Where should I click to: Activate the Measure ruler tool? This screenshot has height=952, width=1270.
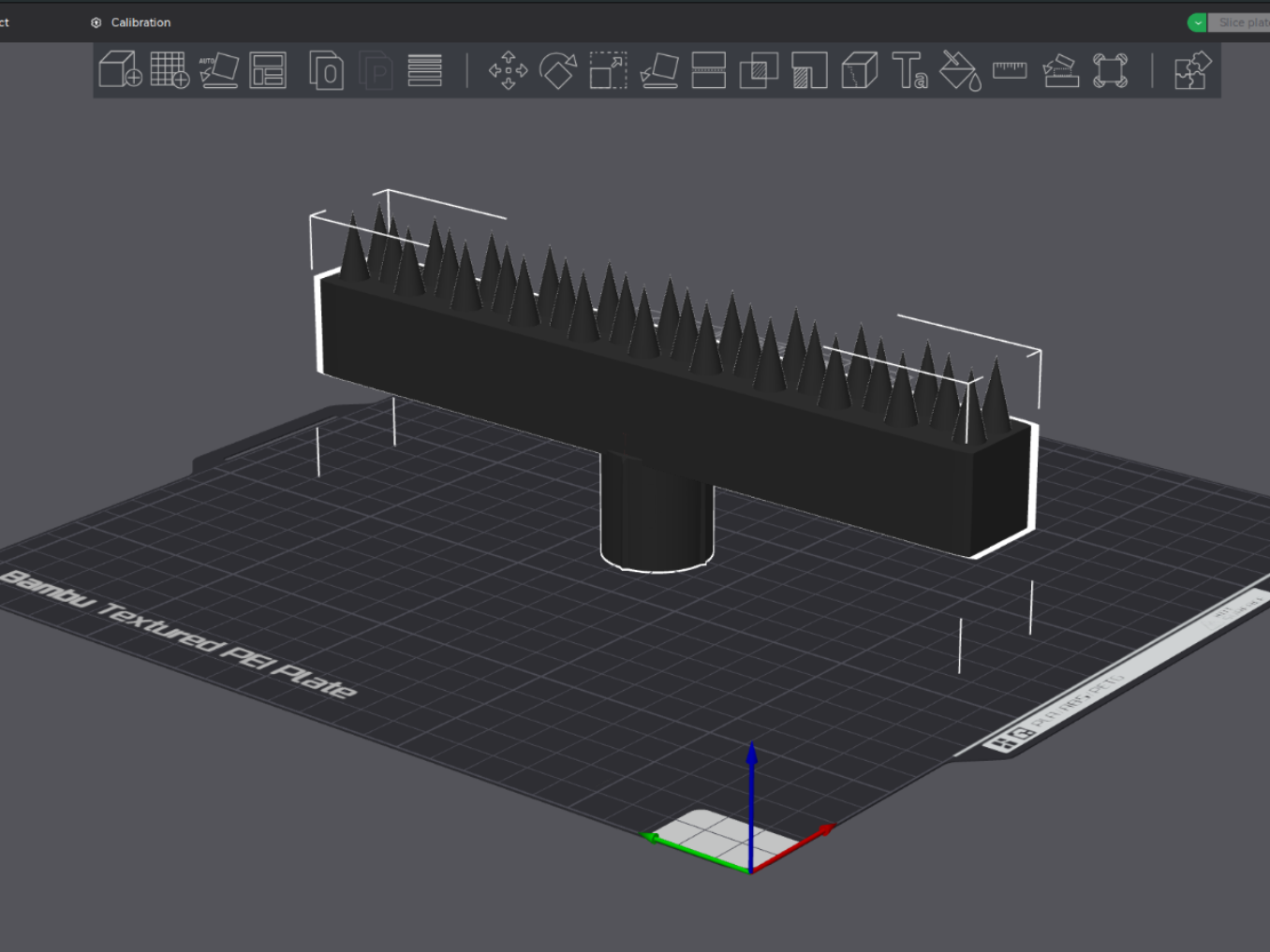point(1010,70)
